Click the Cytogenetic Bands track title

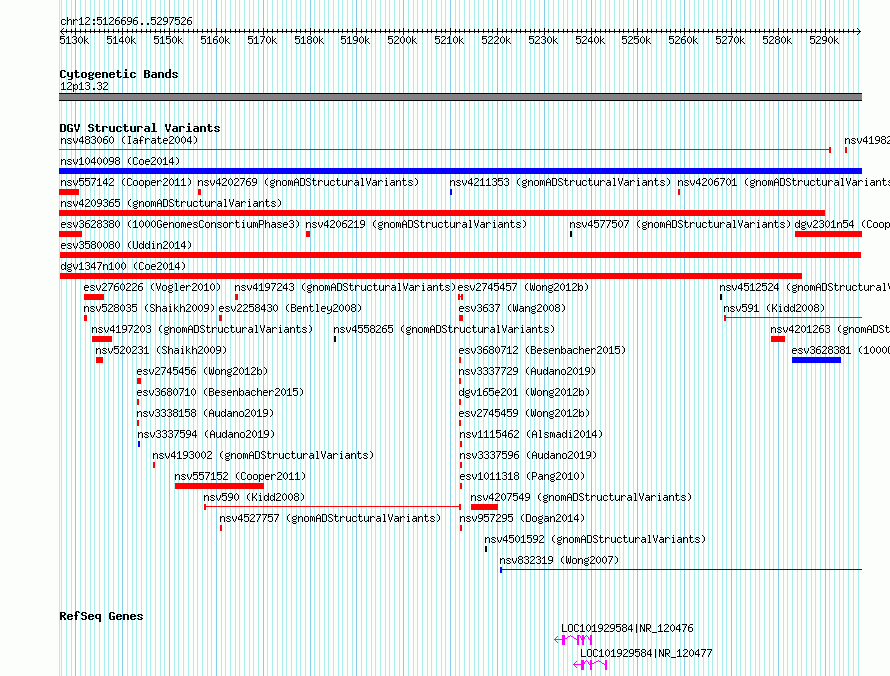click(x=119, y=74)
